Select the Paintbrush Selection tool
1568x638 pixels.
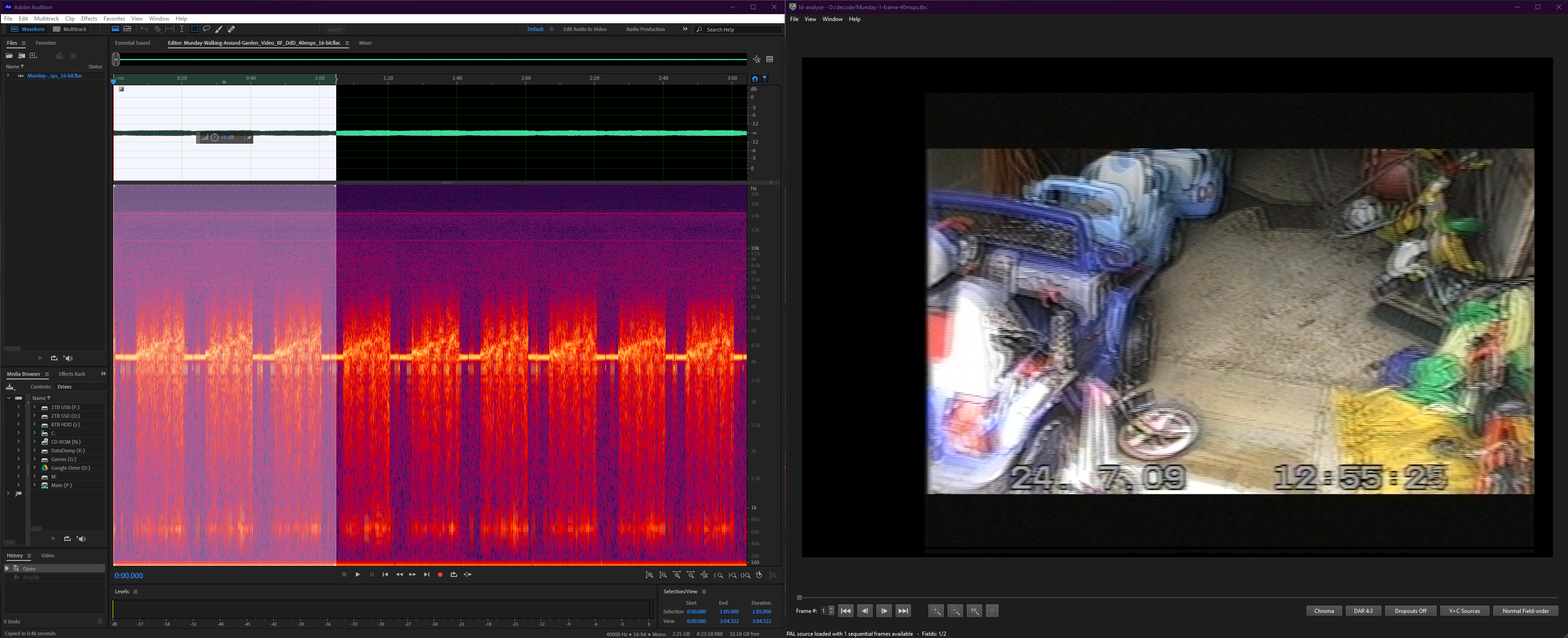[219, 29]
